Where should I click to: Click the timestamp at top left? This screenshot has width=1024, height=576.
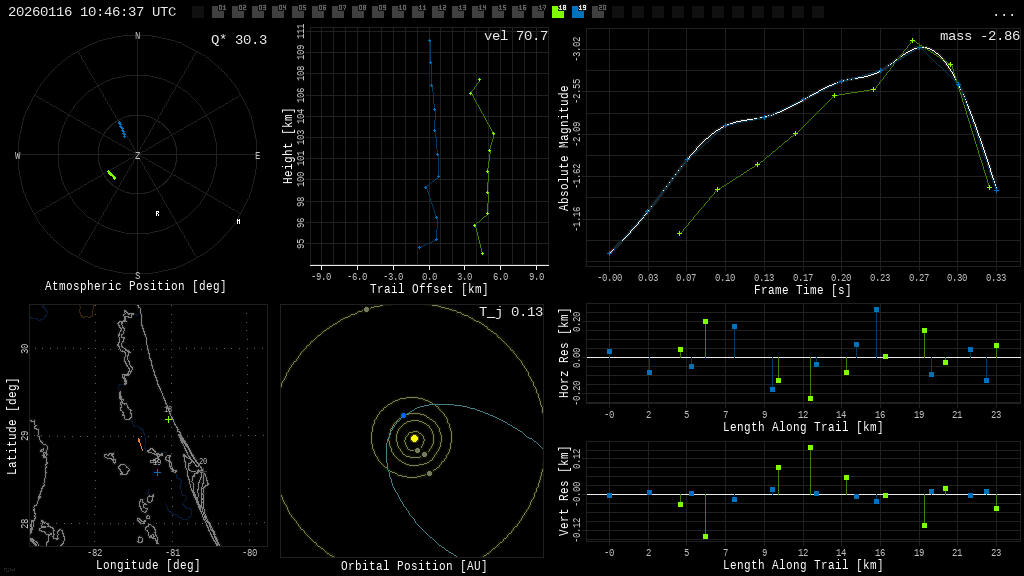coord(92,12)
